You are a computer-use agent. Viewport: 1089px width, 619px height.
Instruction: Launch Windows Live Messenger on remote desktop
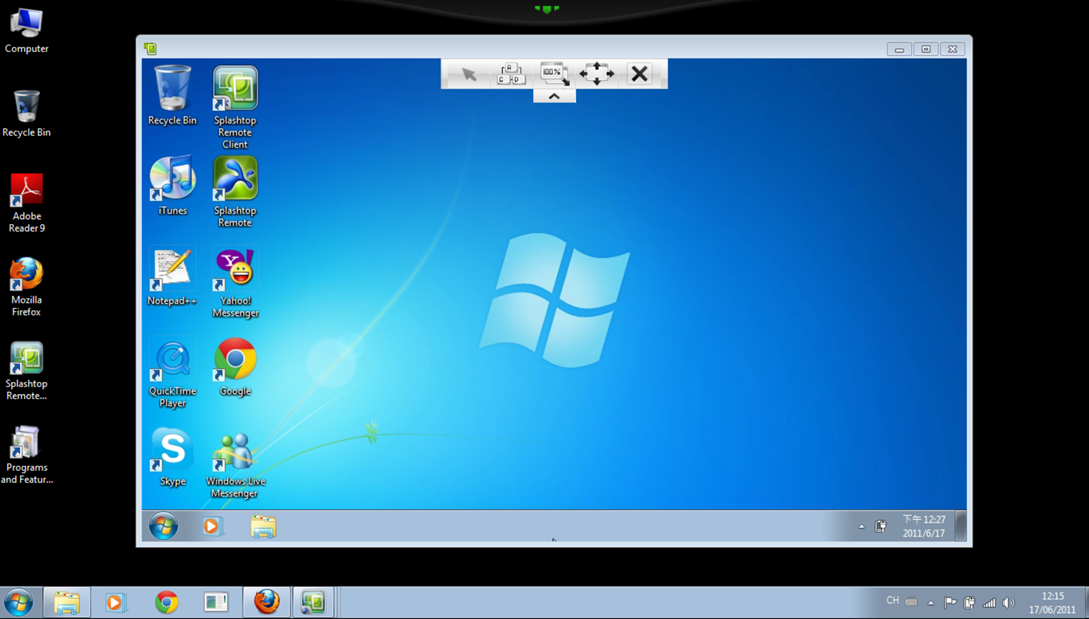point(235,463)
